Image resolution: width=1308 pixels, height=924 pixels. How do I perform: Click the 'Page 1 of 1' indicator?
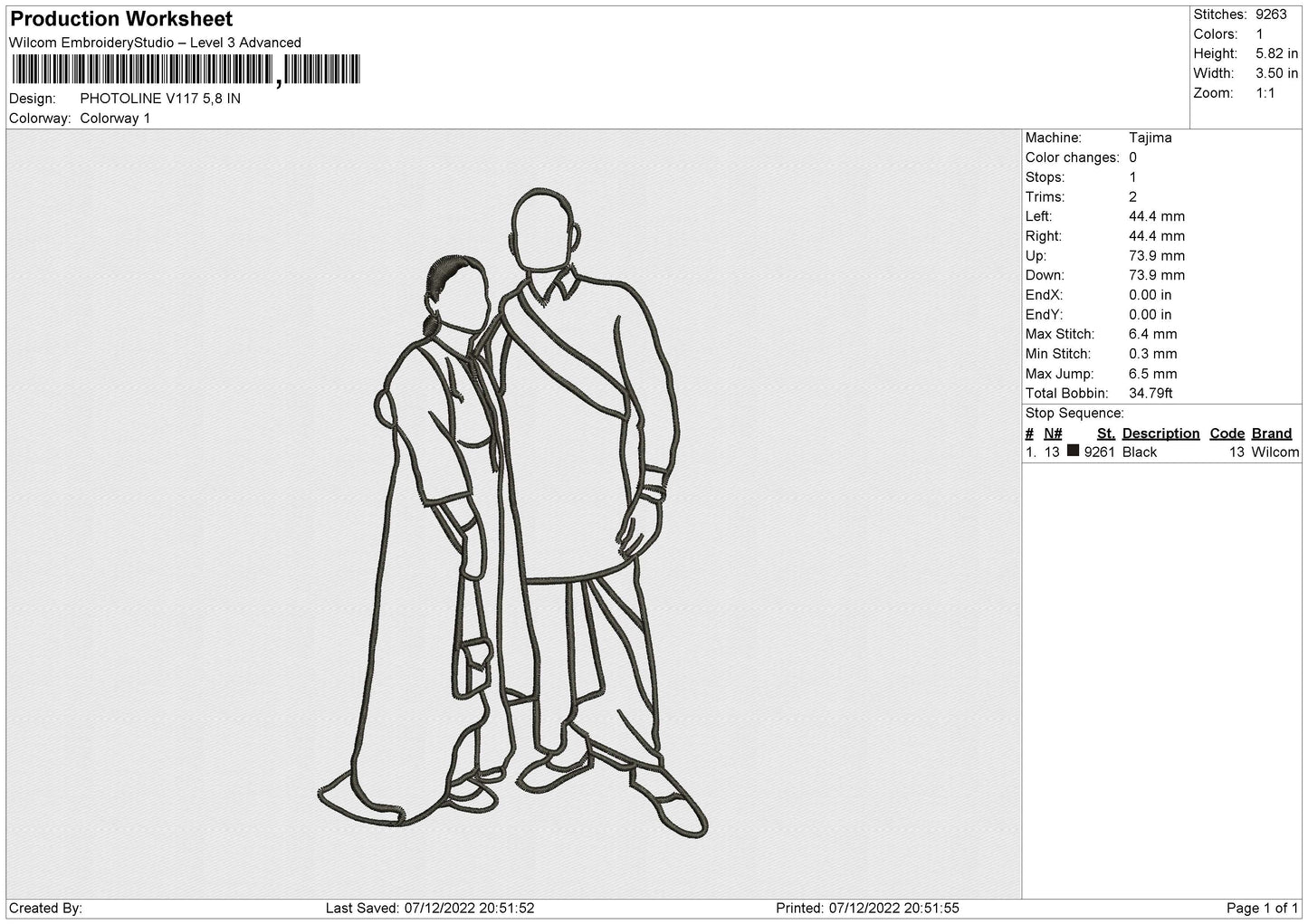[x=1263, y=909]
